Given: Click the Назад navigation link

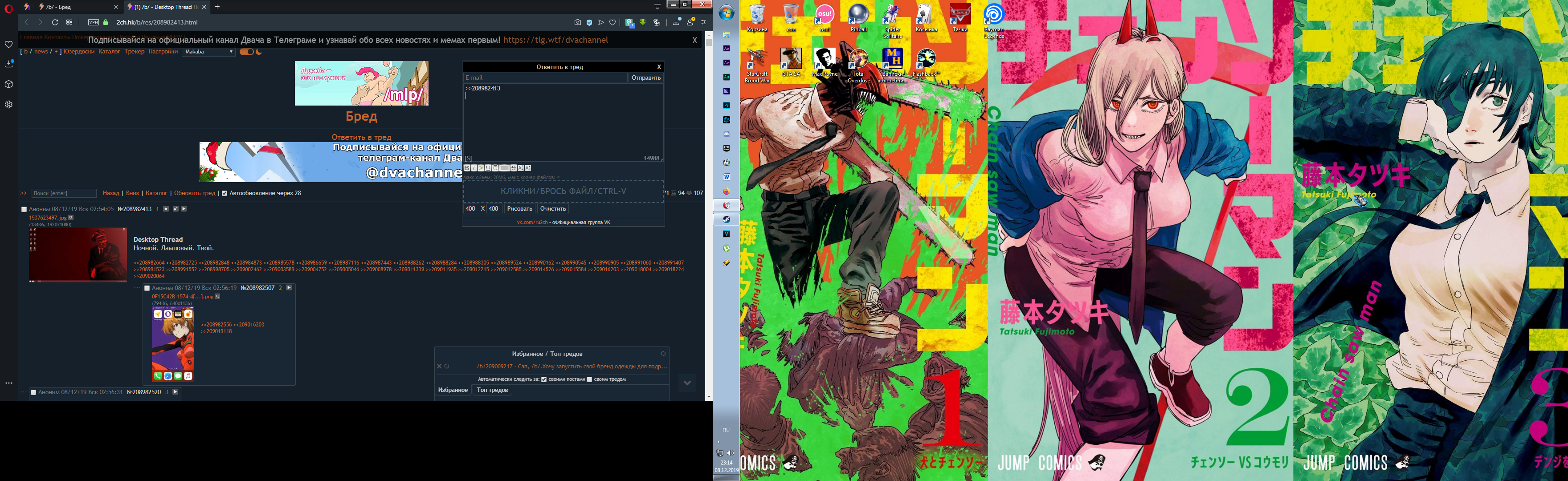Looking at the screenshot, I should tap(111, 193).
